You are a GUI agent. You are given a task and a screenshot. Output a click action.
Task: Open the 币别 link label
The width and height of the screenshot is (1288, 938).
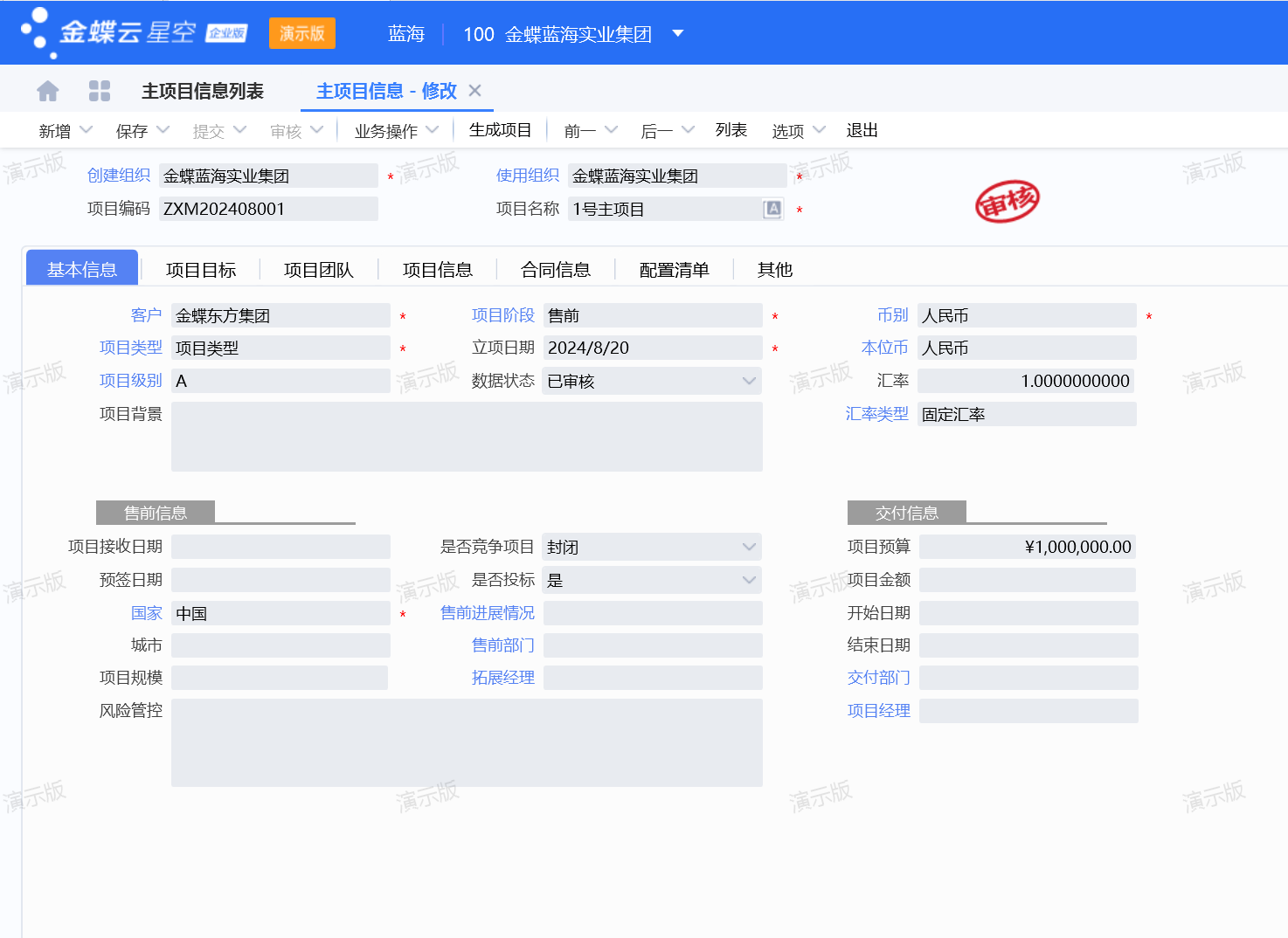click(893, 315)
